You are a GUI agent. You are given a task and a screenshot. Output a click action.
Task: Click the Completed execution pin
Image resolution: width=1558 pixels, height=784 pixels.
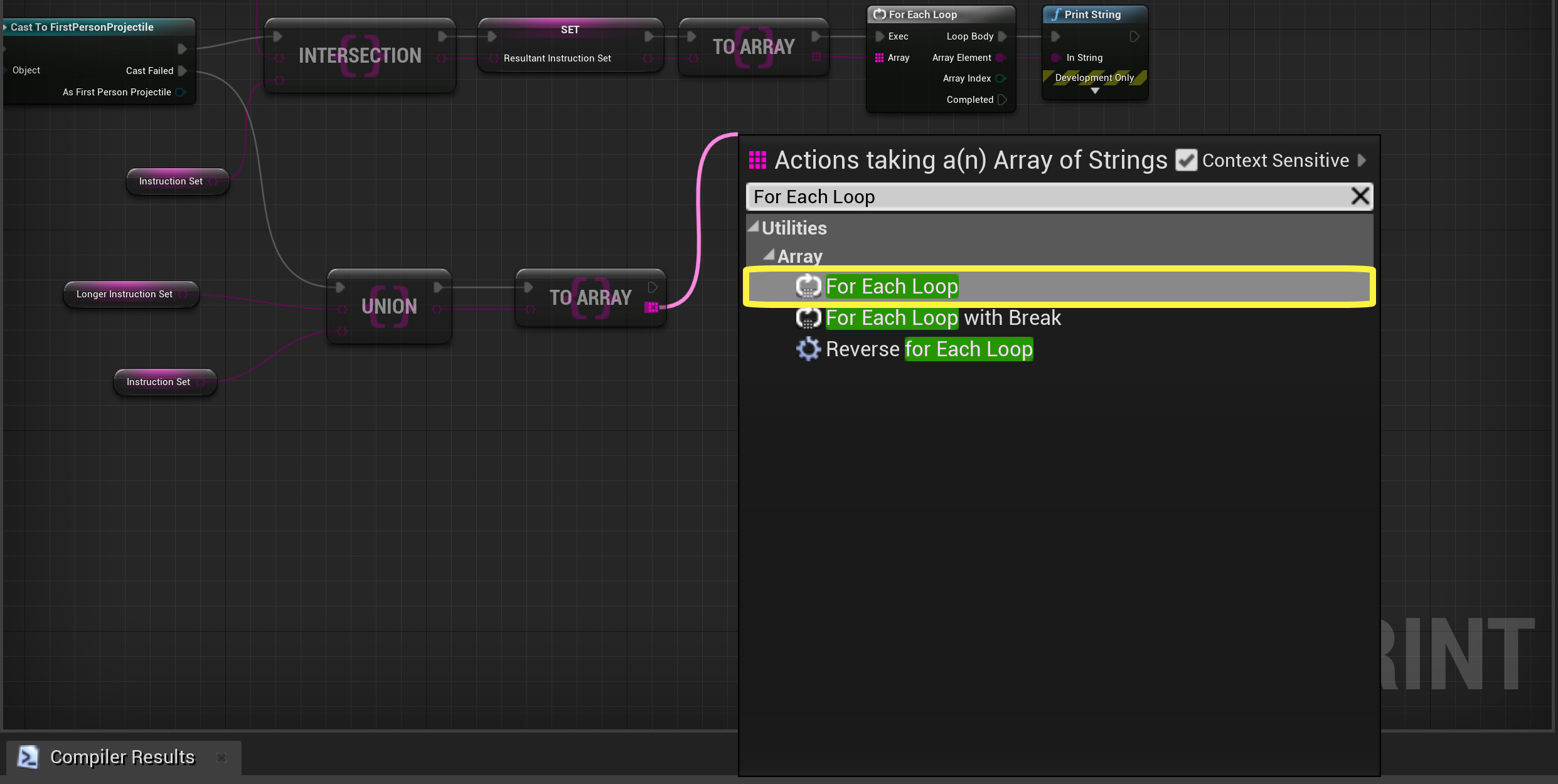(x=1002, y=100)
